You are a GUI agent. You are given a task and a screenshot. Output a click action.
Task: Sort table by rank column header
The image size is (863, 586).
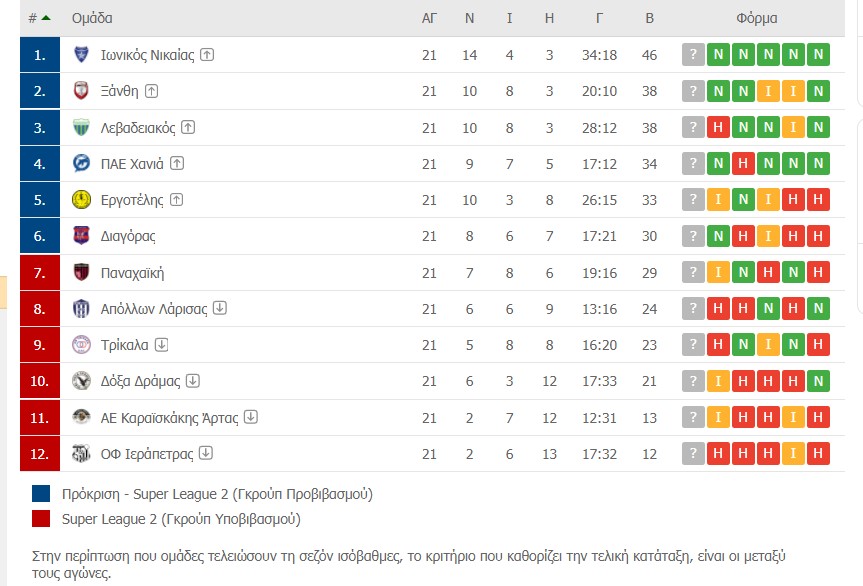pos(39,18)
